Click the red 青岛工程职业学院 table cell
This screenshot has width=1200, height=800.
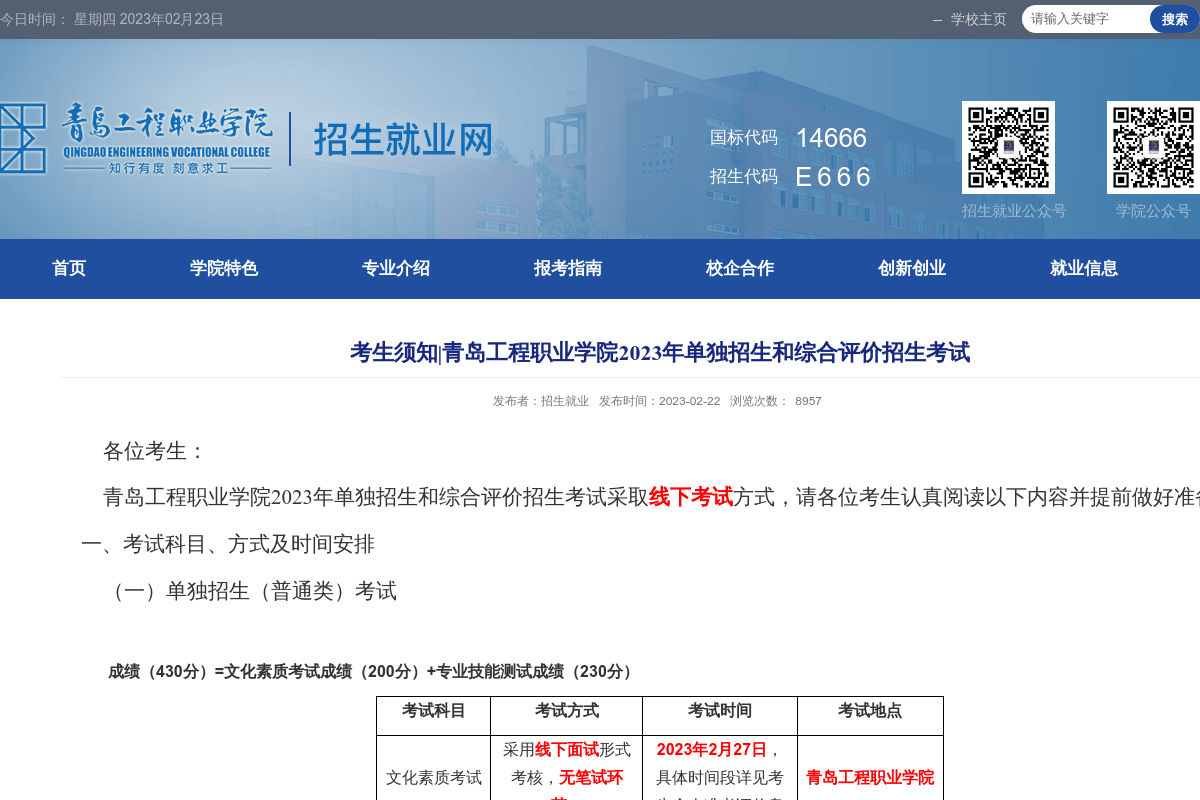coord(870,777)
